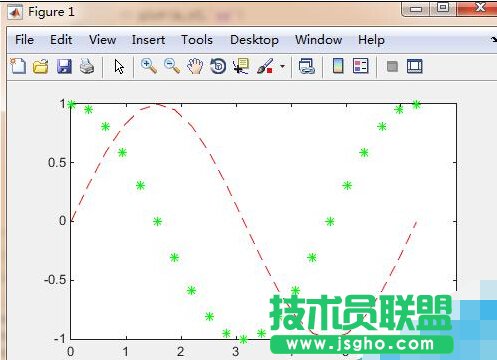The width and height of the screenshot is (497, 360).
Task: Open the Insert menu
Action: click(x=148, y=40)
